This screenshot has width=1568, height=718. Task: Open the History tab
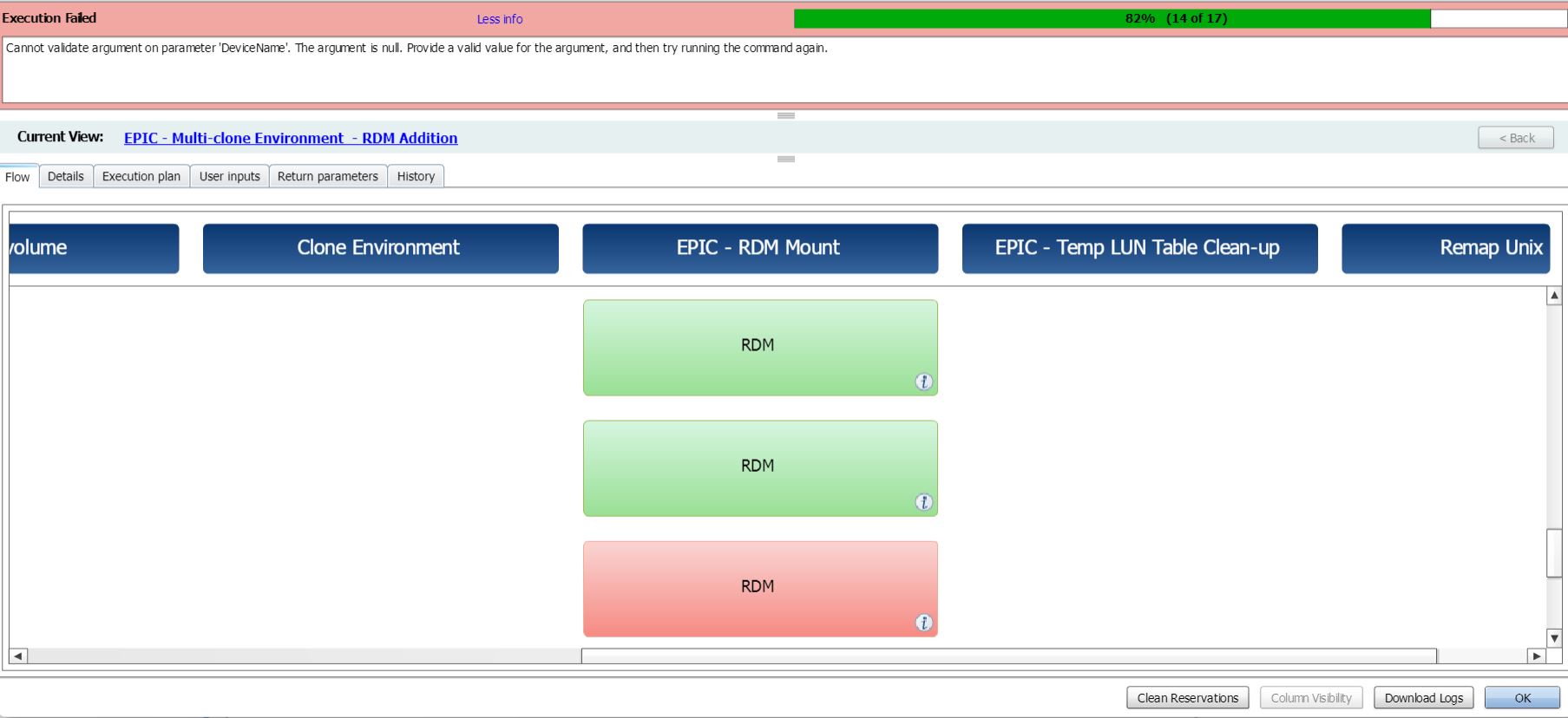(416, 176)
